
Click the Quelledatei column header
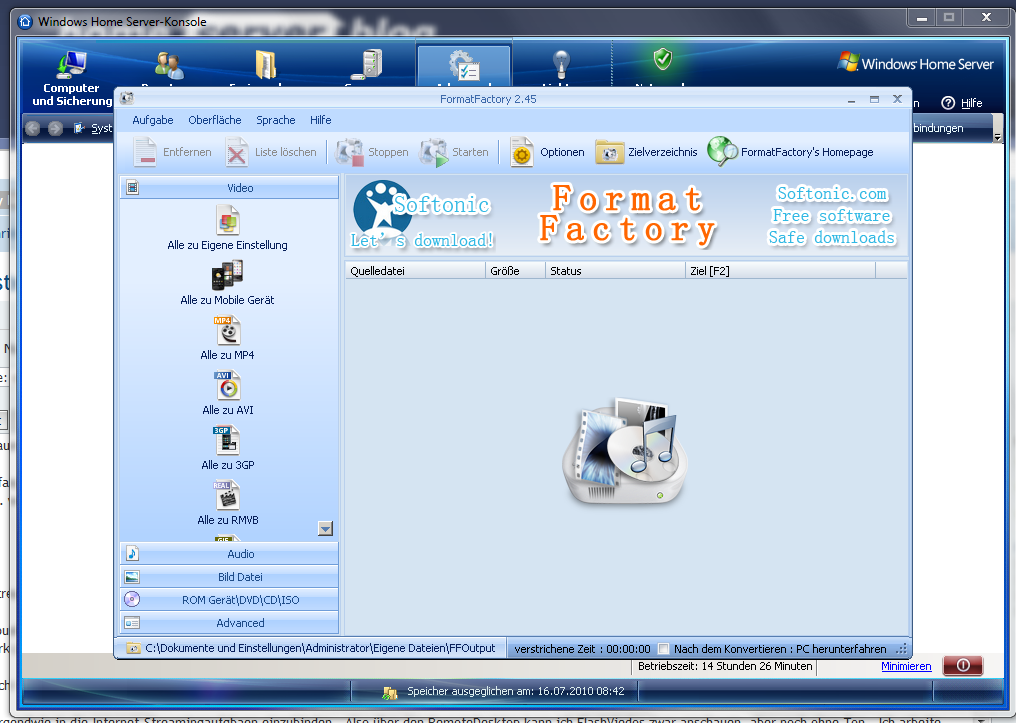(x=415, y=271)
